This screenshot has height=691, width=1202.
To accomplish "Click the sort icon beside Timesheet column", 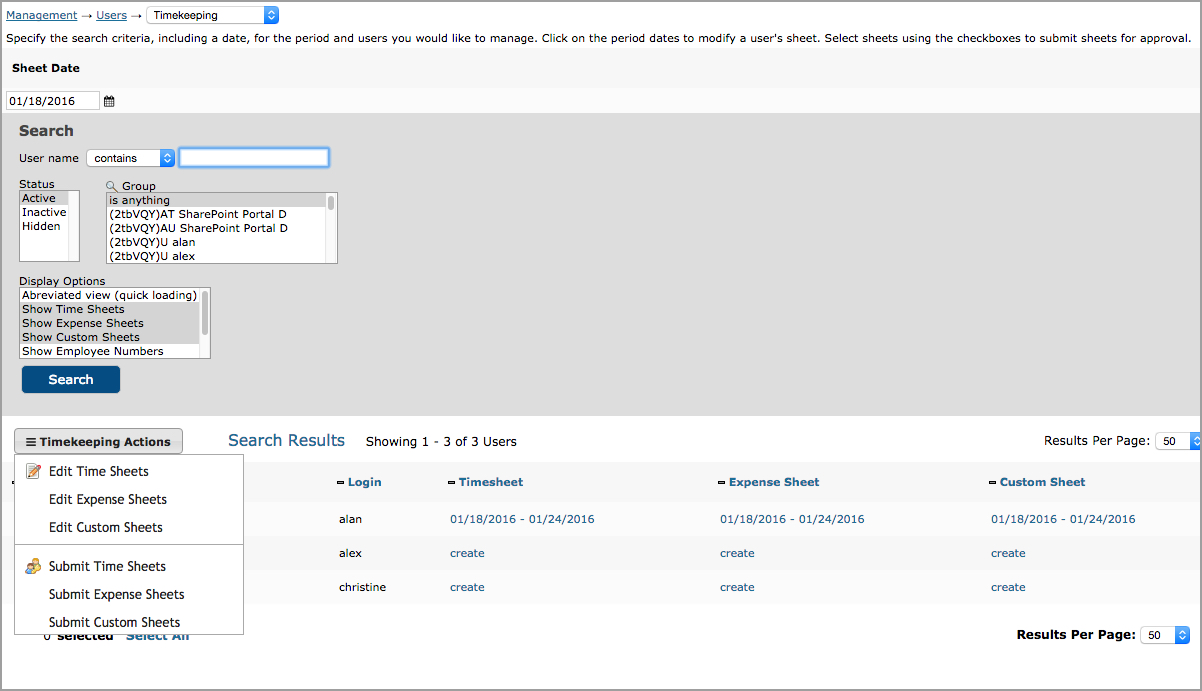I will 451,483.
